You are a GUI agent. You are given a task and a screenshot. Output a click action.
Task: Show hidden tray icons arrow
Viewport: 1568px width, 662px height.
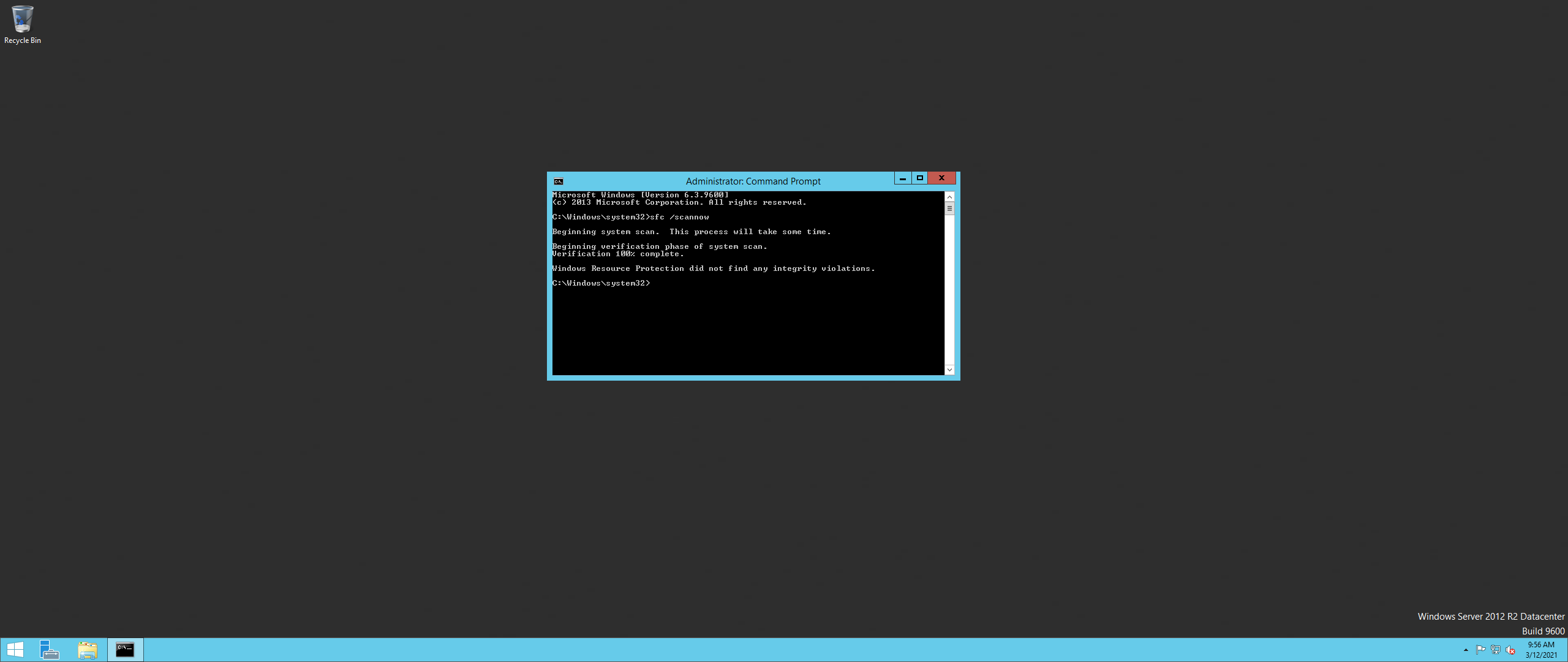tap(1466, 650)
